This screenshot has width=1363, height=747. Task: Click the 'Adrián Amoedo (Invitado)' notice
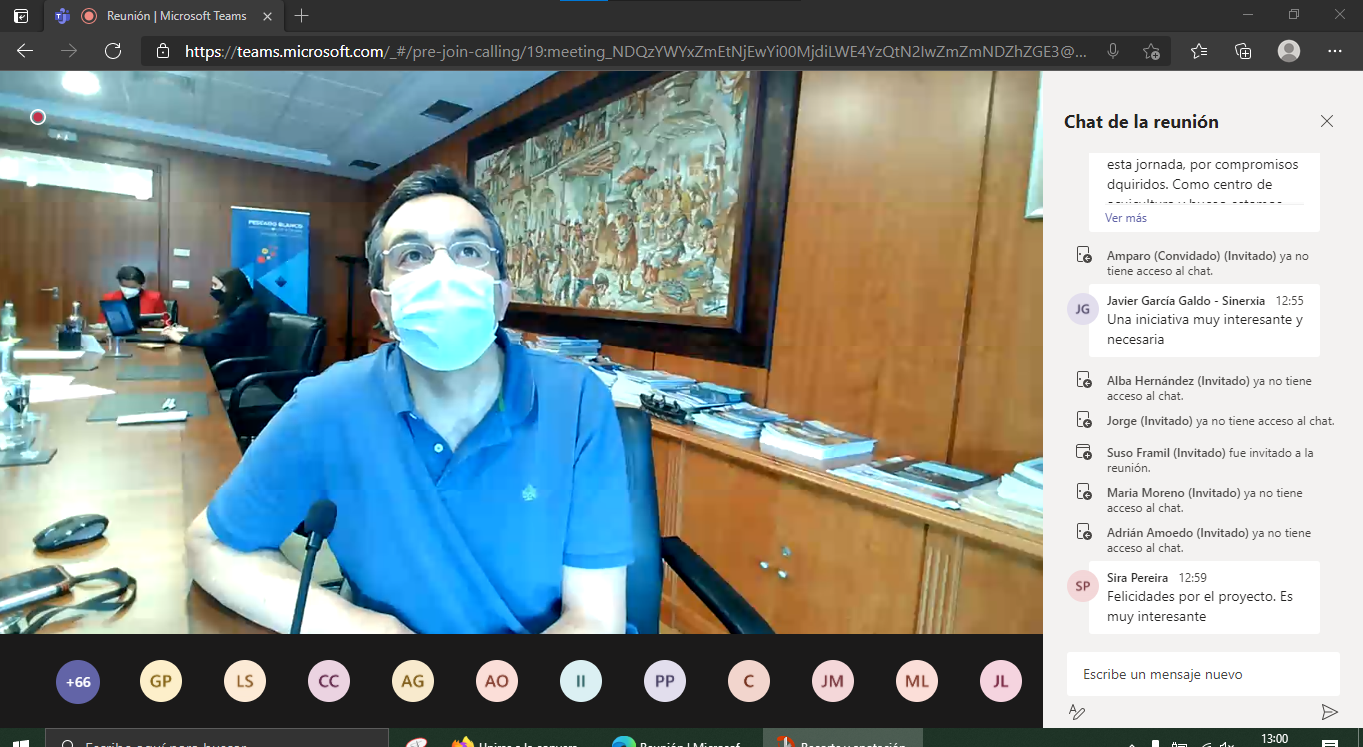(x=1208, y=540)
